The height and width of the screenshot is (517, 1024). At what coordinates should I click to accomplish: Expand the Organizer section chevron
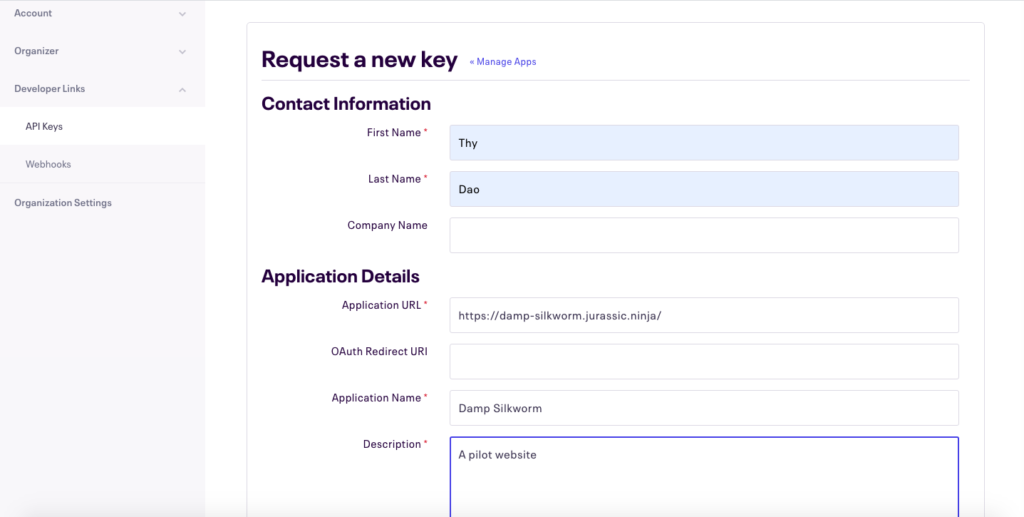tap(182, 51)
